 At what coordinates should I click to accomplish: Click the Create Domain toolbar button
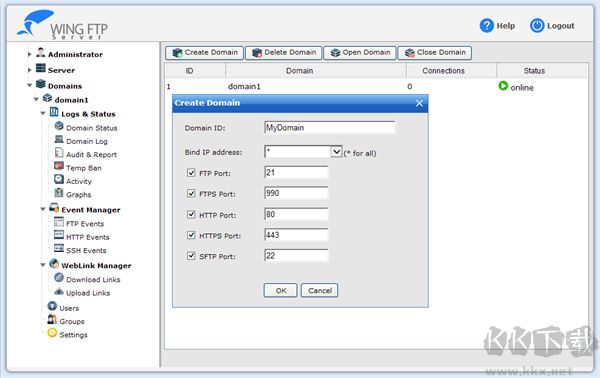205,53
